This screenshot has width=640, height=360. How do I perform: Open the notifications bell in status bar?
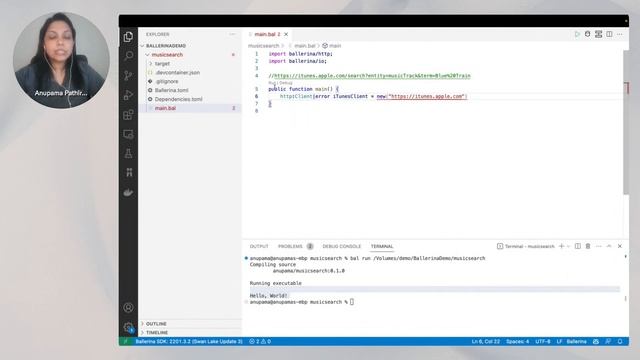[x=620, y=341]
